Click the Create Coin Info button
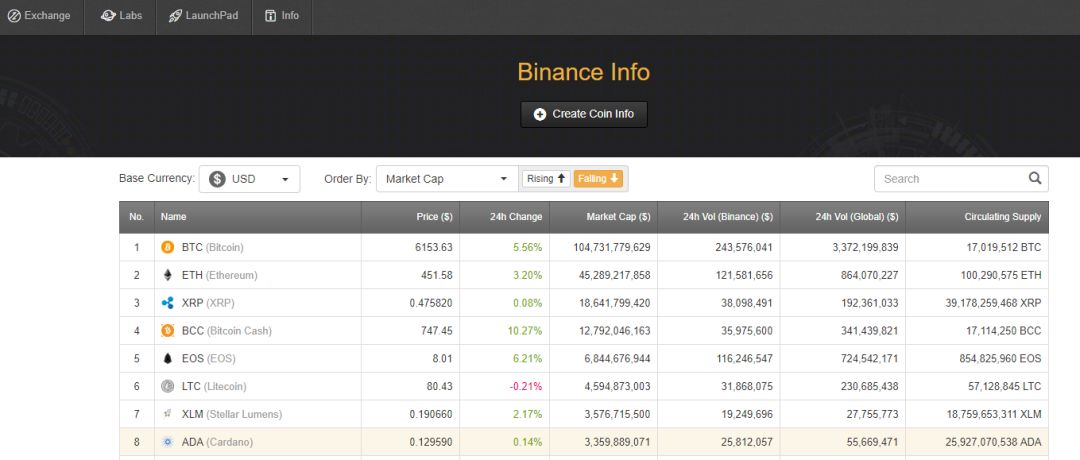1080x460 pixels. point(584,114)
